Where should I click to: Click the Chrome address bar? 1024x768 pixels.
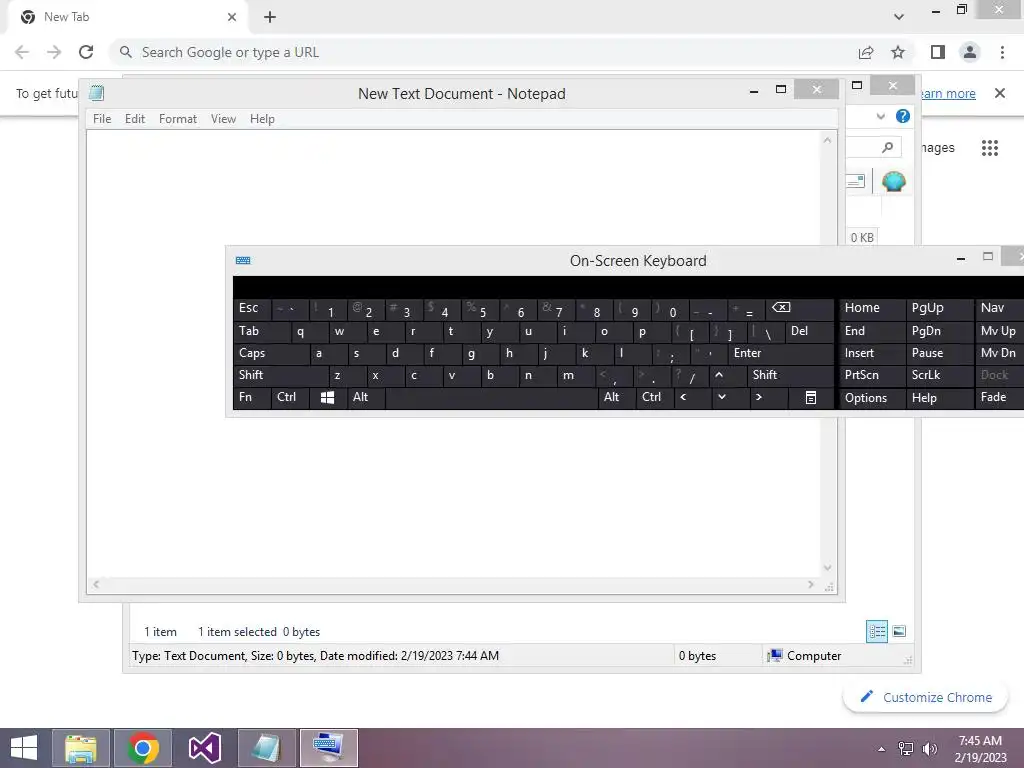tap(481, 52)
